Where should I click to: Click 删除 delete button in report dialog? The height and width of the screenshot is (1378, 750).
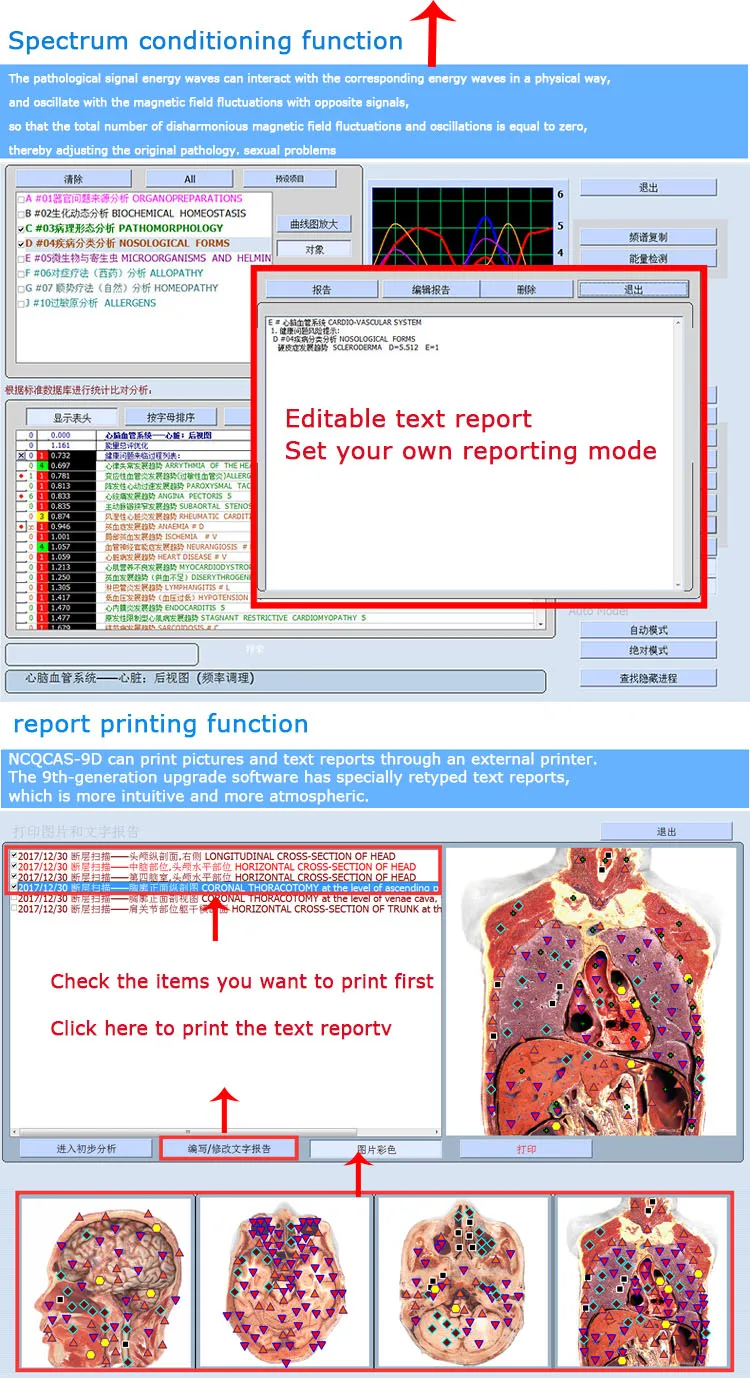(527, 289)
